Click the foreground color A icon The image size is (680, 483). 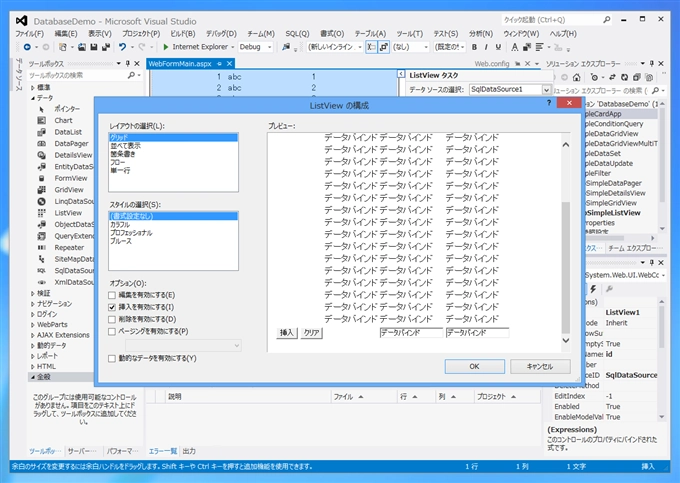[x=514, y=47]
